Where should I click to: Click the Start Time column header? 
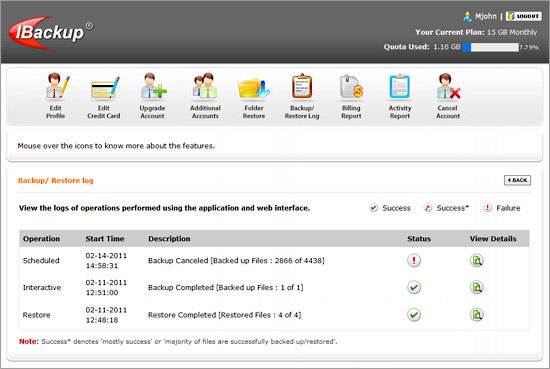point(105,239)
